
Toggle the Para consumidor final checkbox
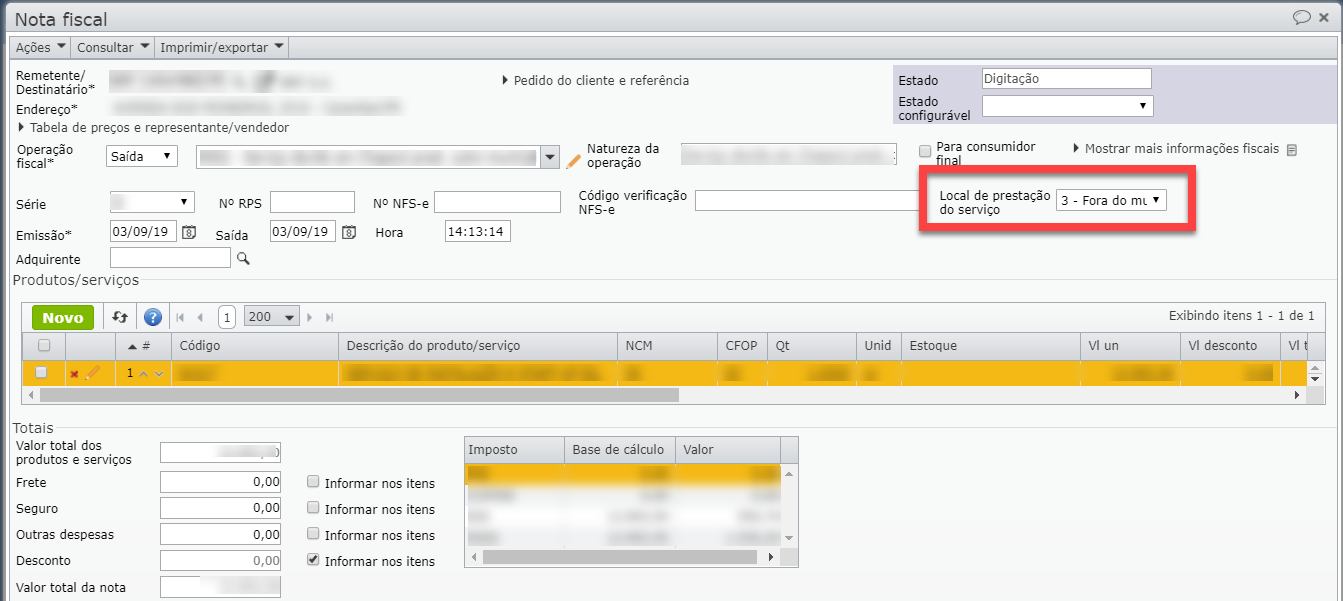[925, 151]
